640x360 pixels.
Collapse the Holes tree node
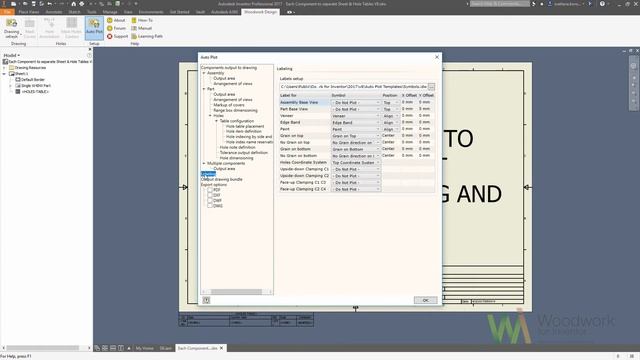210,116
